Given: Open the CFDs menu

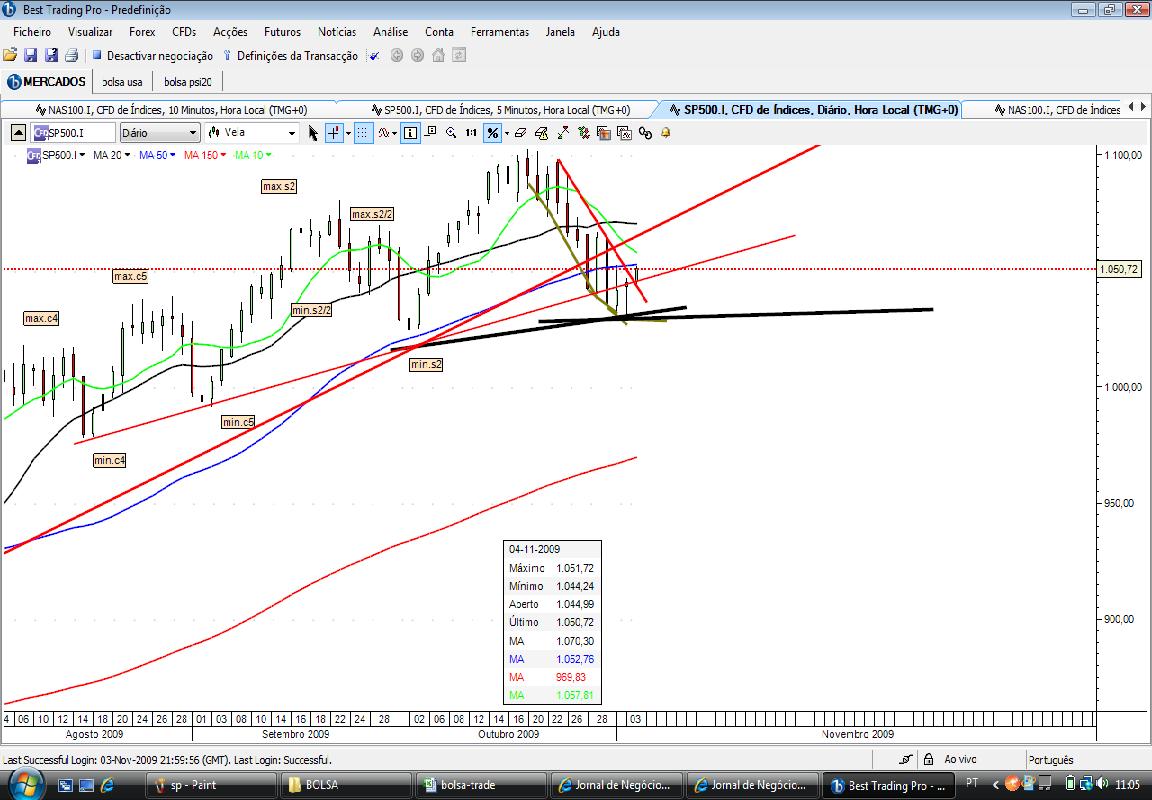Looking at the screenshot, I should tap(184, 32).
